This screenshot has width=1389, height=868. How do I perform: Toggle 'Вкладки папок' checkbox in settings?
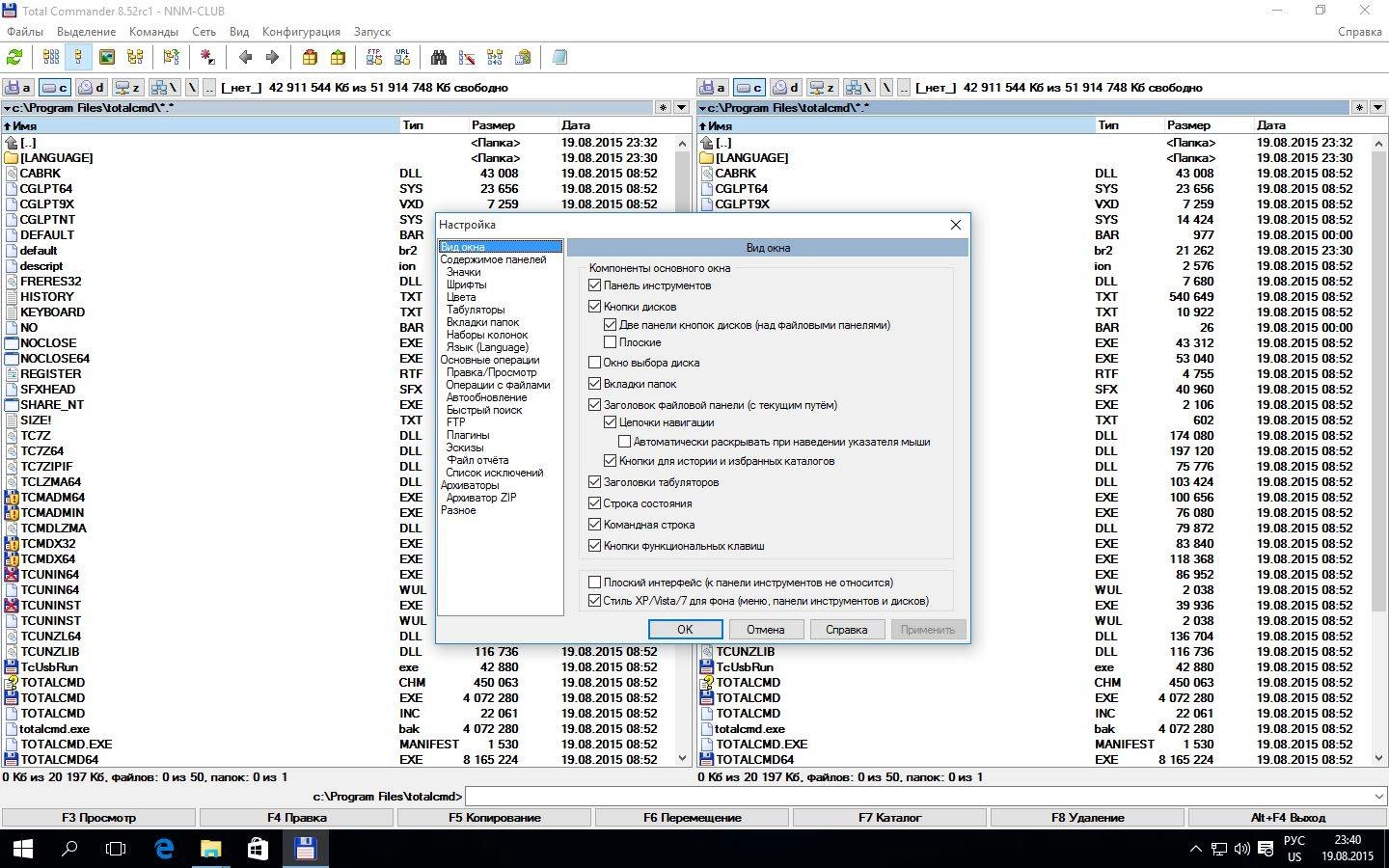pos(595,384)
